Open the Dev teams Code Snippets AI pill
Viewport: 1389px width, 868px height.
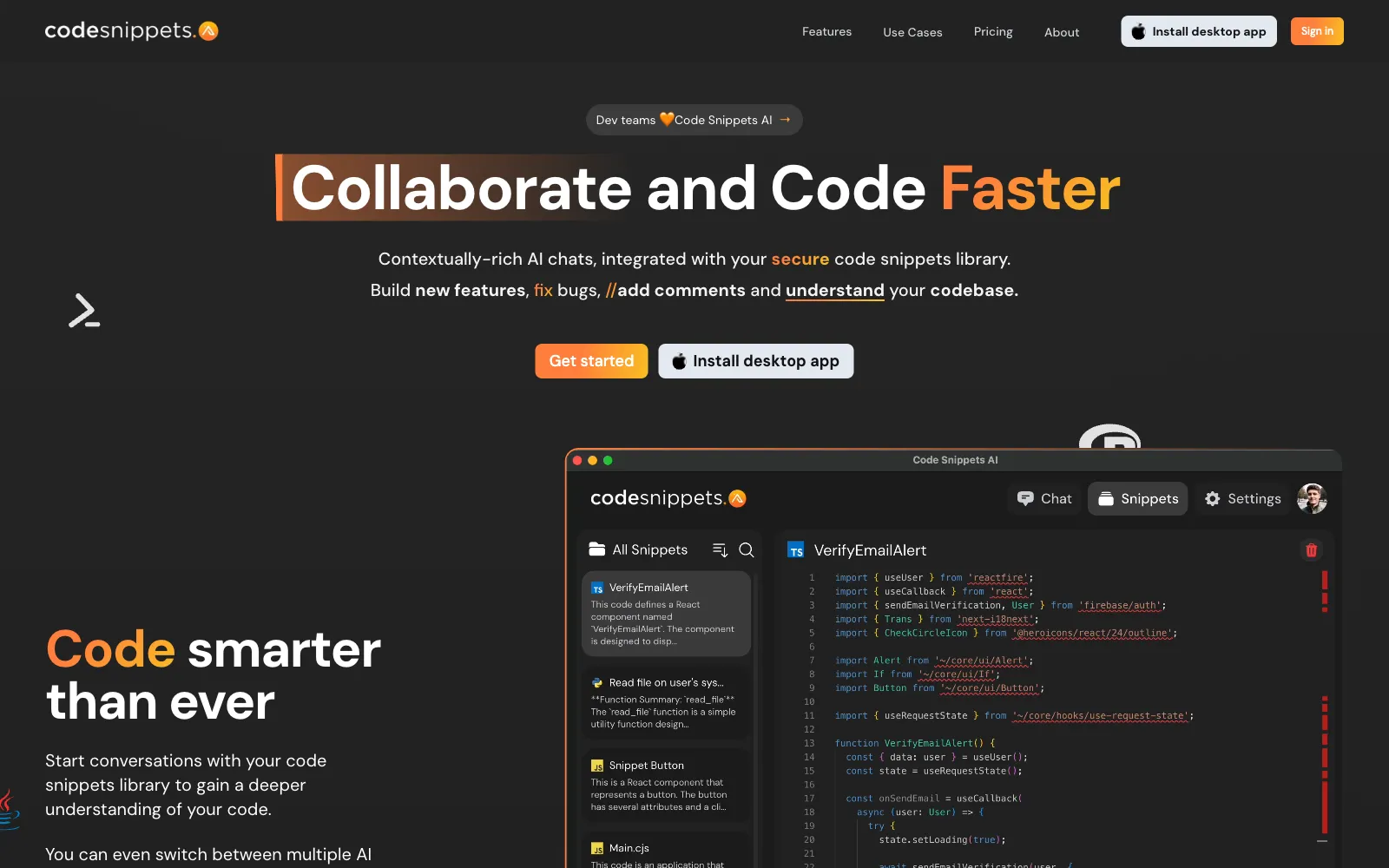694,120
